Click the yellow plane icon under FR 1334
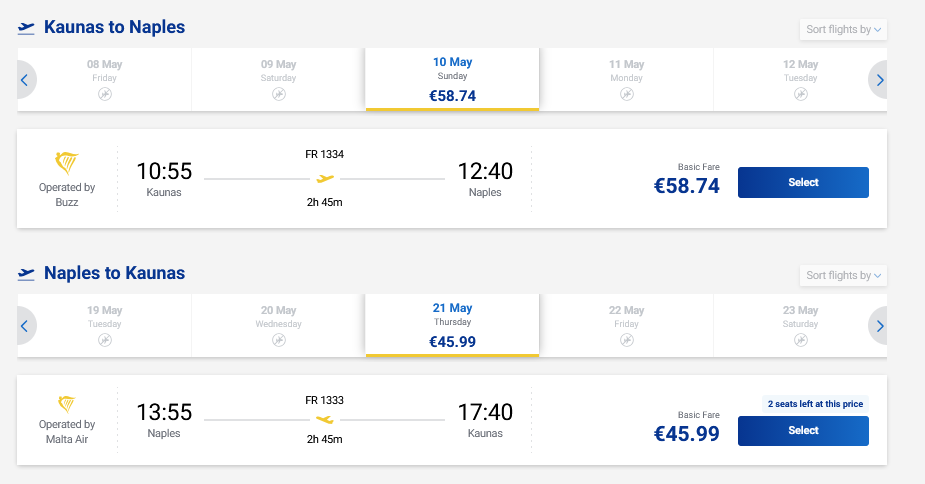Image resolution: width=925 pixels, height=484 pixels. pos(324,179)
